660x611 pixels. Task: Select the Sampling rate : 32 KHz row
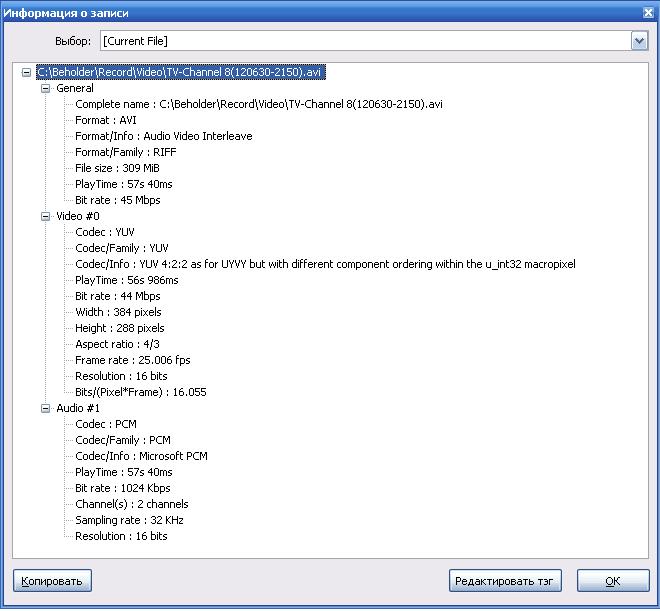coord(129,520)
